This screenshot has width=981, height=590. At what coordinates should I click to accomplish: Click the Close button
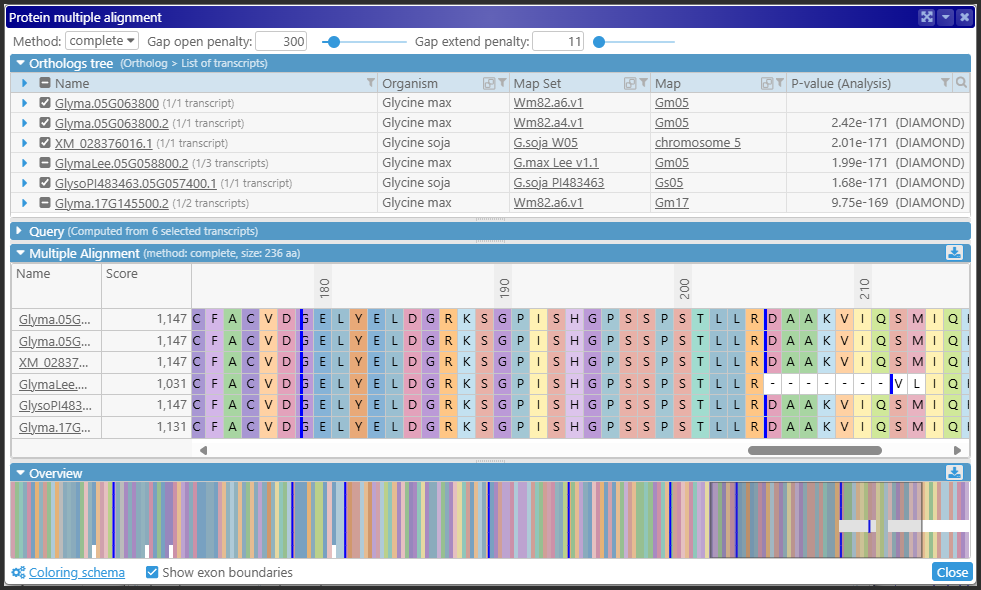952,572
